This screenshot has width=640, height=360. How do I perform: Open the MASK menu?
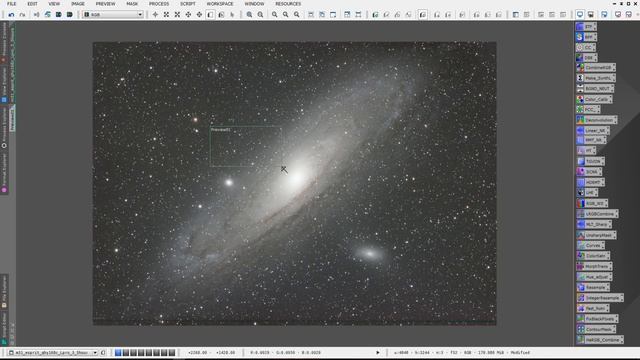tap(132, 4)
